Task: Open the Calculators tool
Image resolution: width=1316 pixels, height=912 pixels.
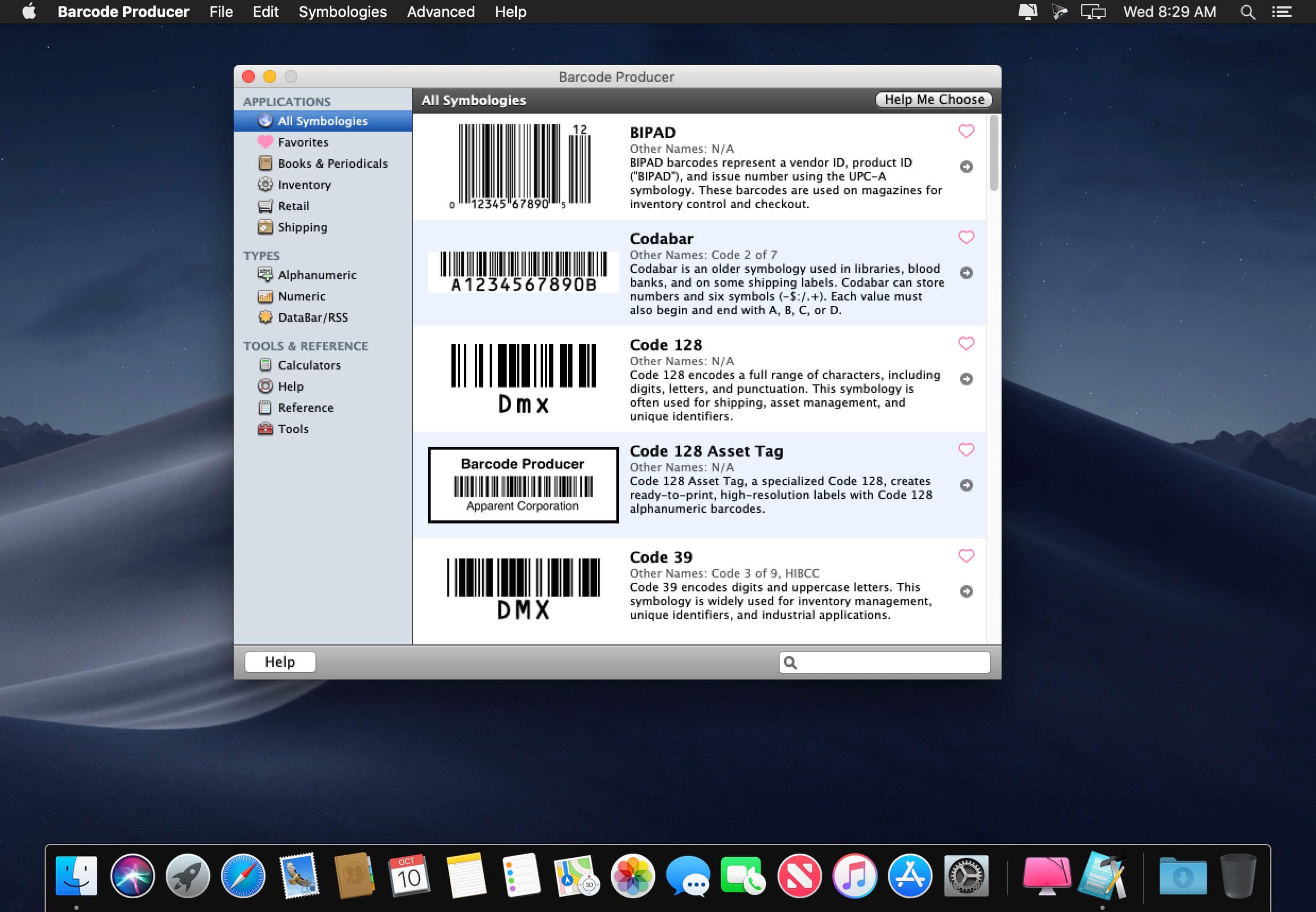Action: tap(309, 365)
